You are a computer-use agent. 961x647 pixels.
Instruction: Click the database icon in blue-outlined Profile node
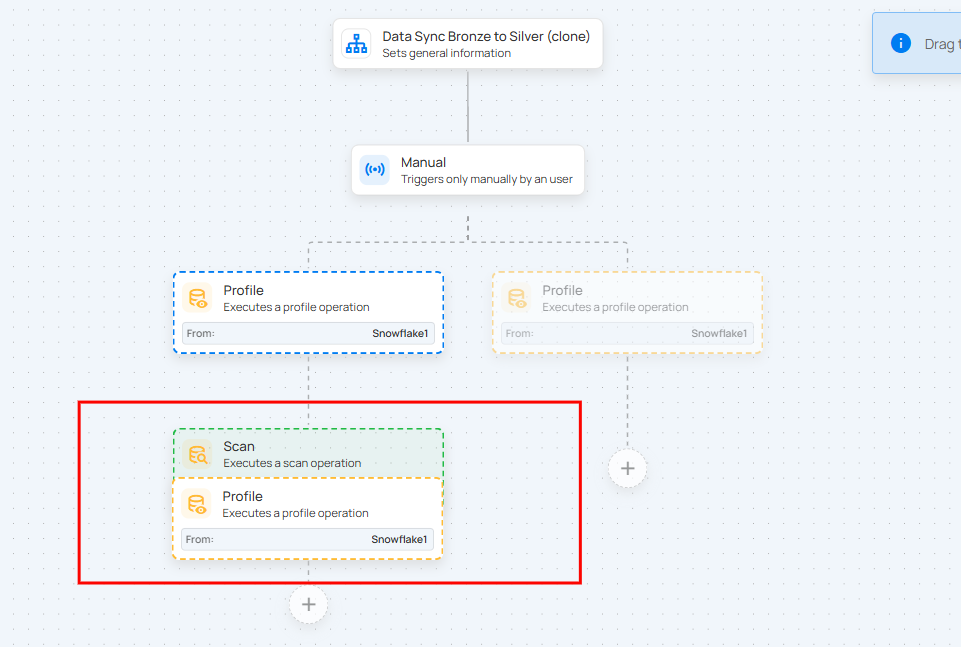(197, 298)
